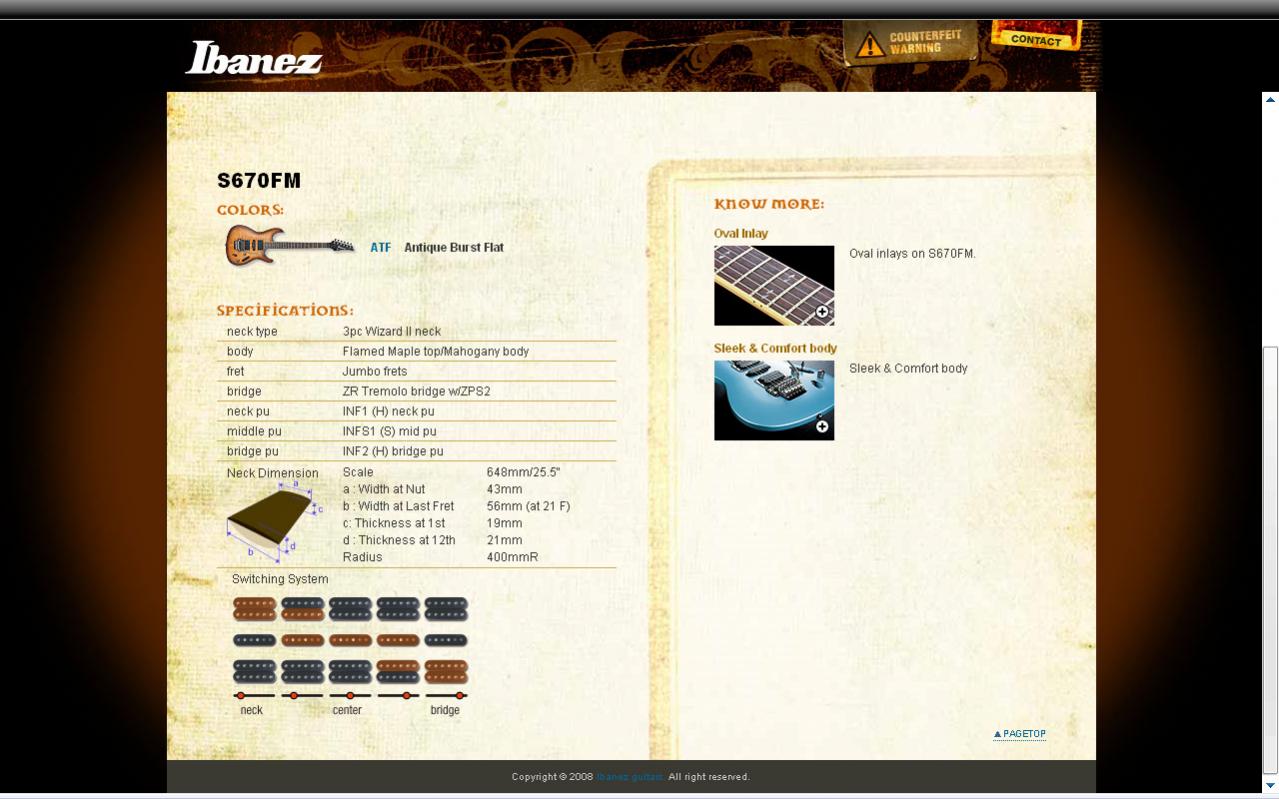Click the neck switch position marker
The image size is (1279, 799).
click(241, 696)
